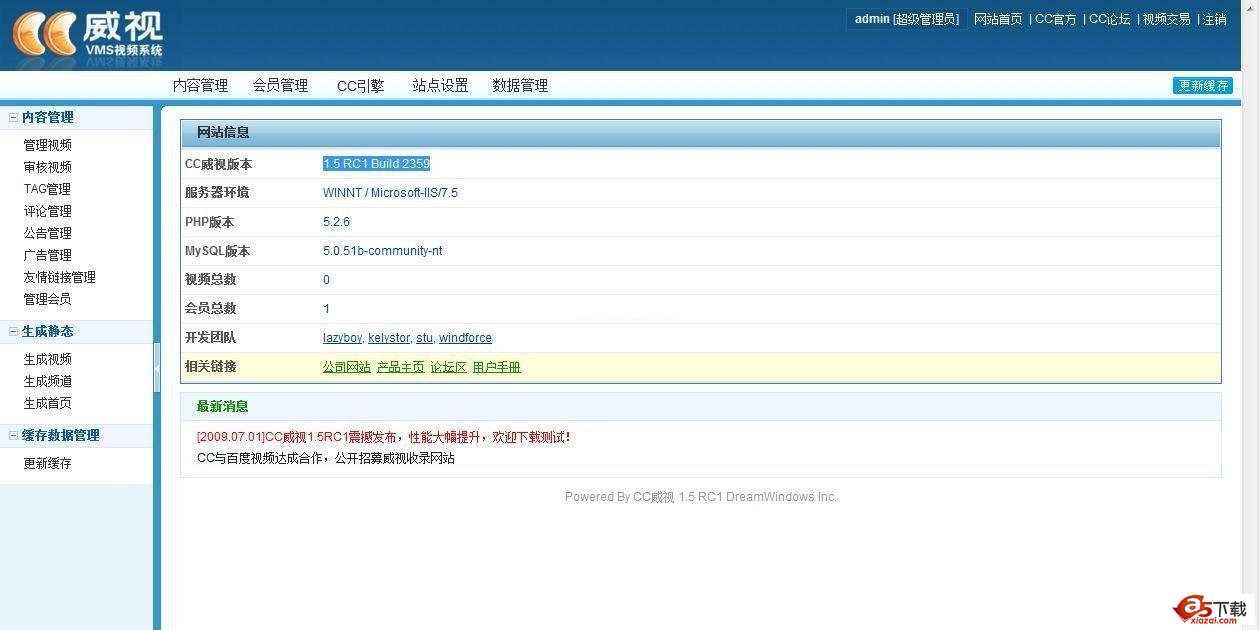Viewport: 1260px width, 630px height.
Task: Click the 网站信息 panel header
Action: (x=701, y=133)
